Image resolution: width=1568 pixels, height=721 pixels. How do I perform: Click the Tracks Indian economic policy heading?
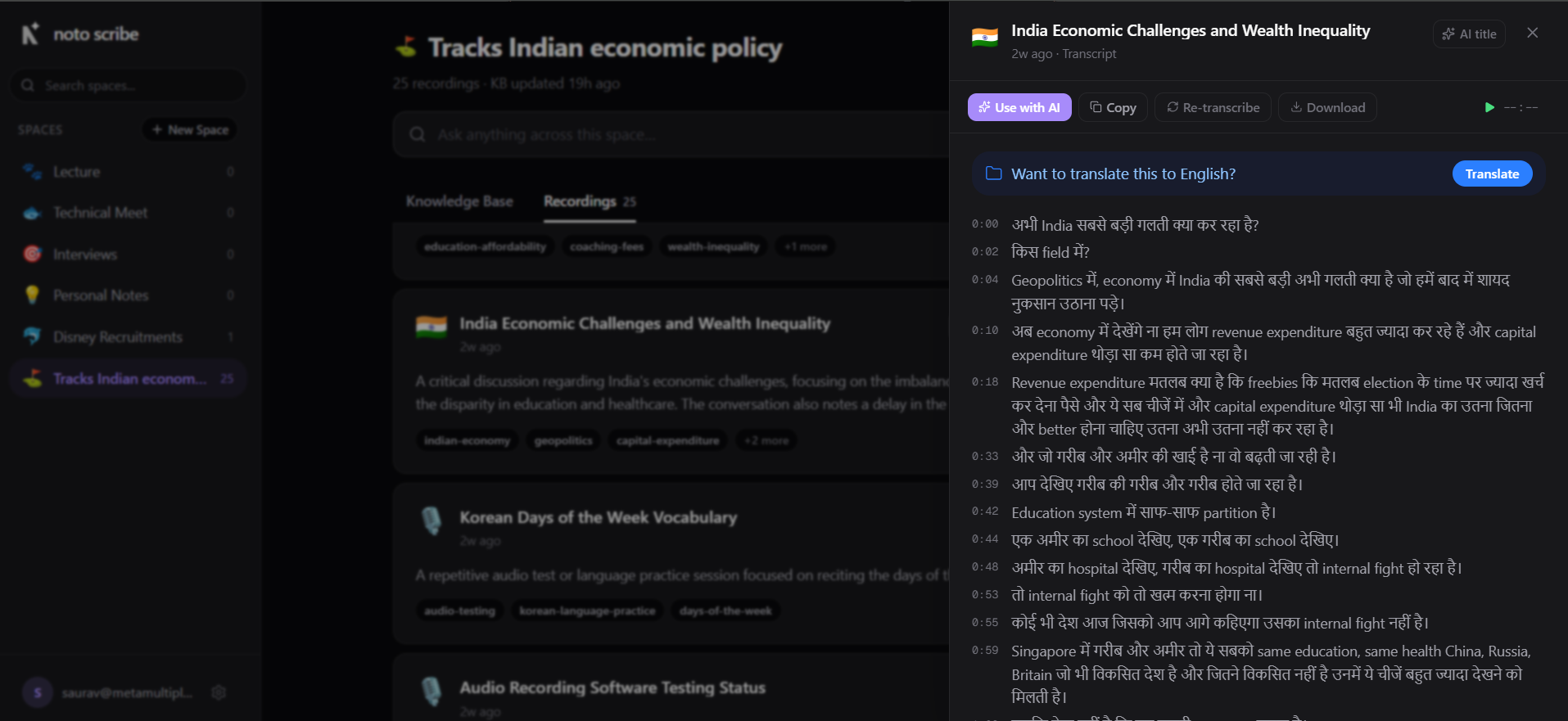click(x=605, y=47)
